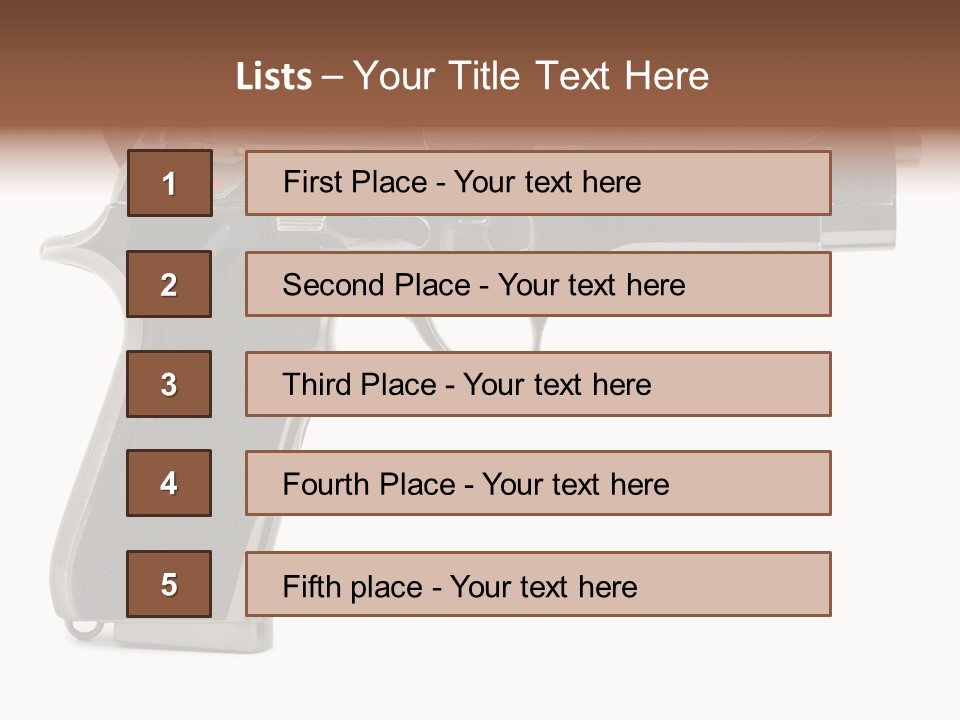Click the magazine base at the grip bottom
960x720 pixels.
(x=190, y=633)
